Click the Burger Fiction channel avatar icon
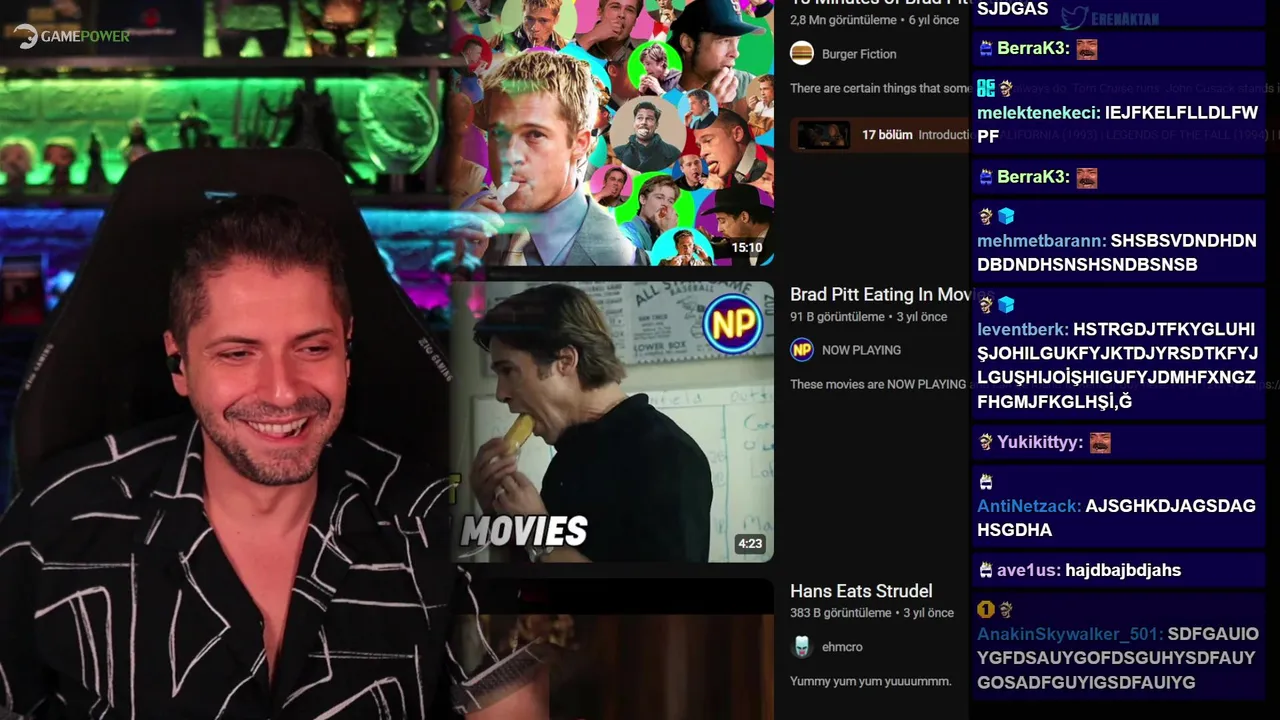 [802, 54]
